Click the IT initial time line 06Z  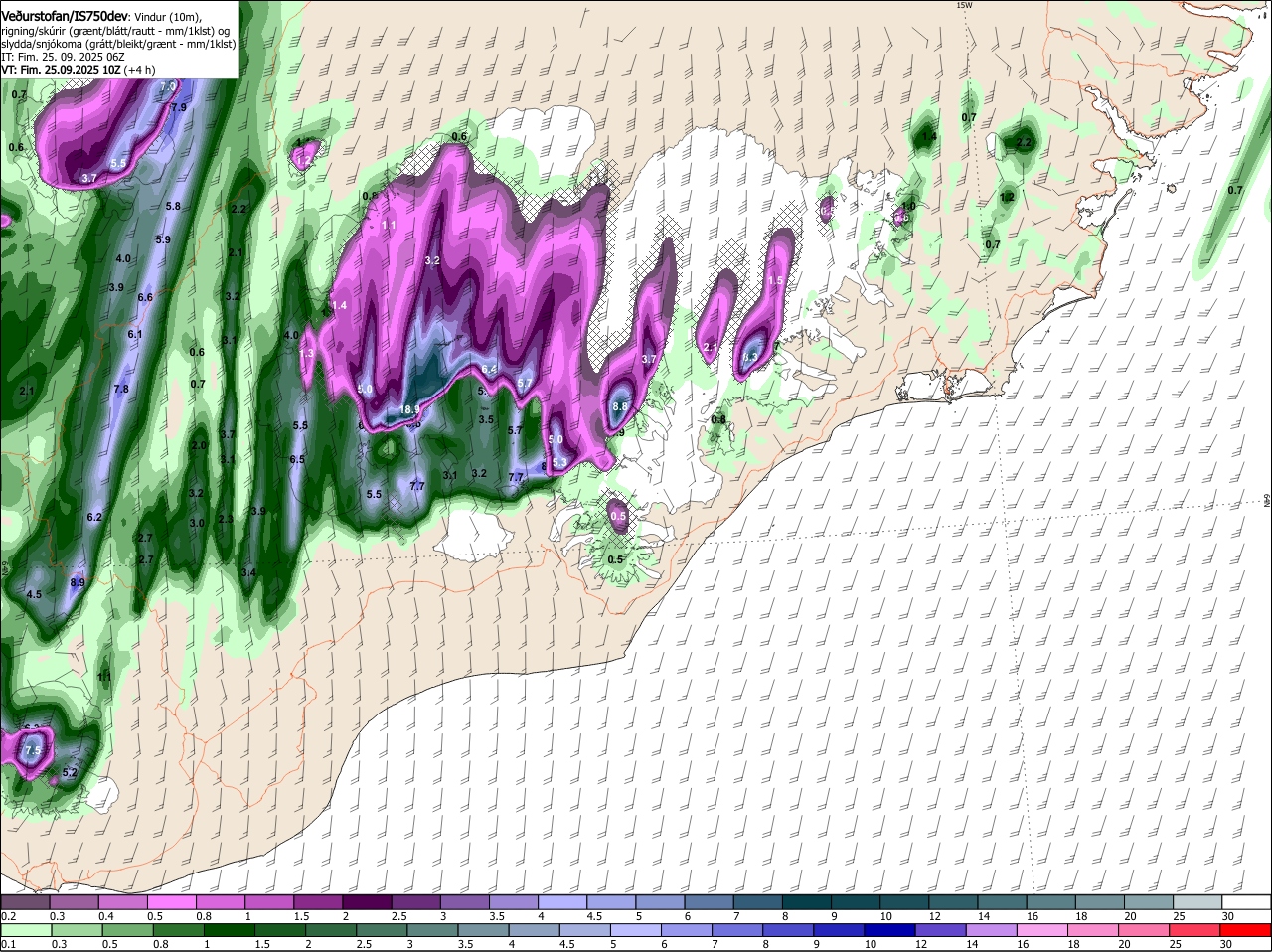pos(63,57)
